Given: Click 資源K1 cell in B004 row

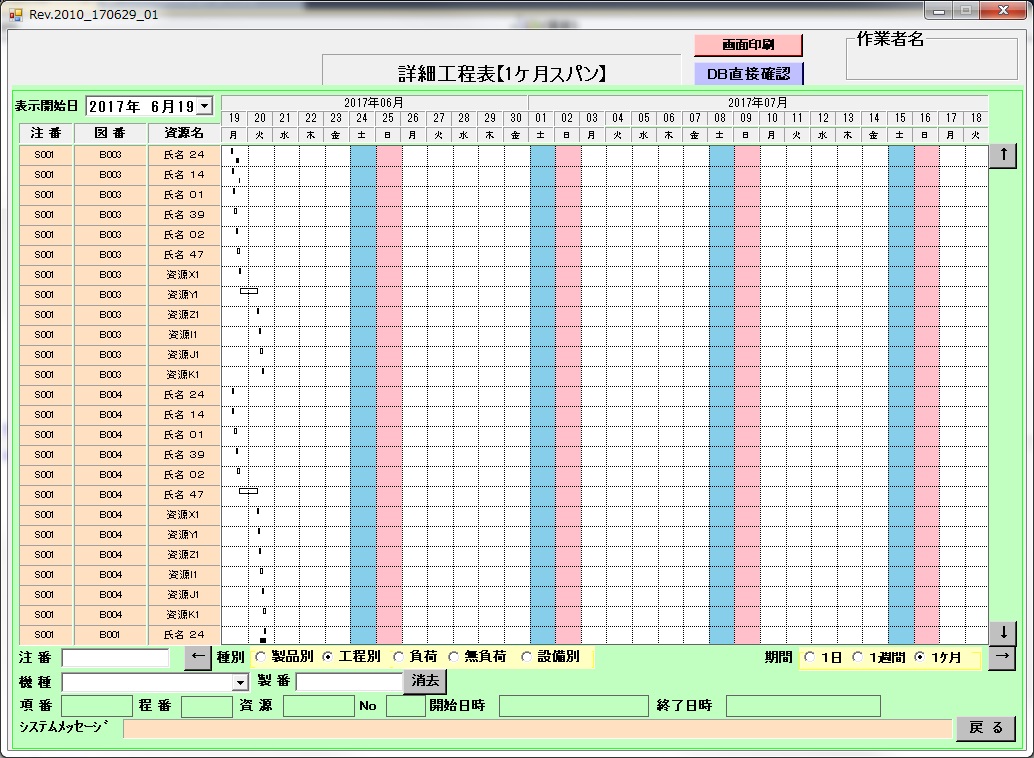Looking at the screenshot, I should point(184,615).
